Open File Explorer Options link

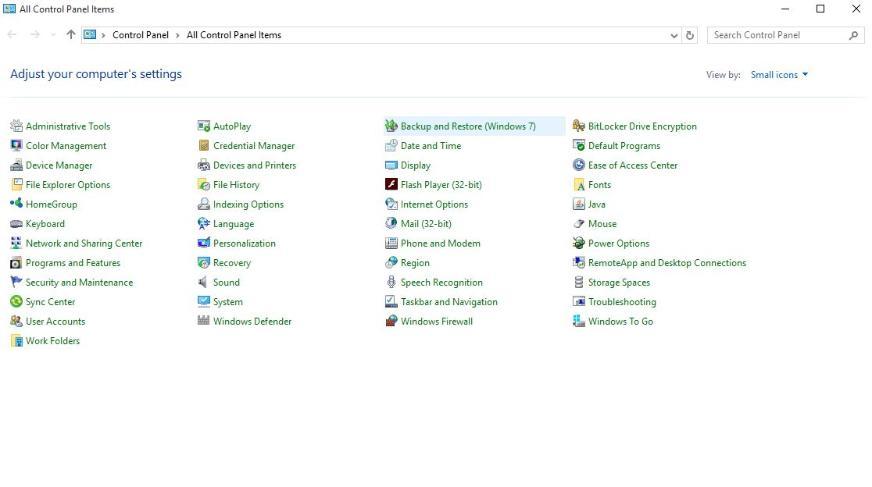point(68,185)
